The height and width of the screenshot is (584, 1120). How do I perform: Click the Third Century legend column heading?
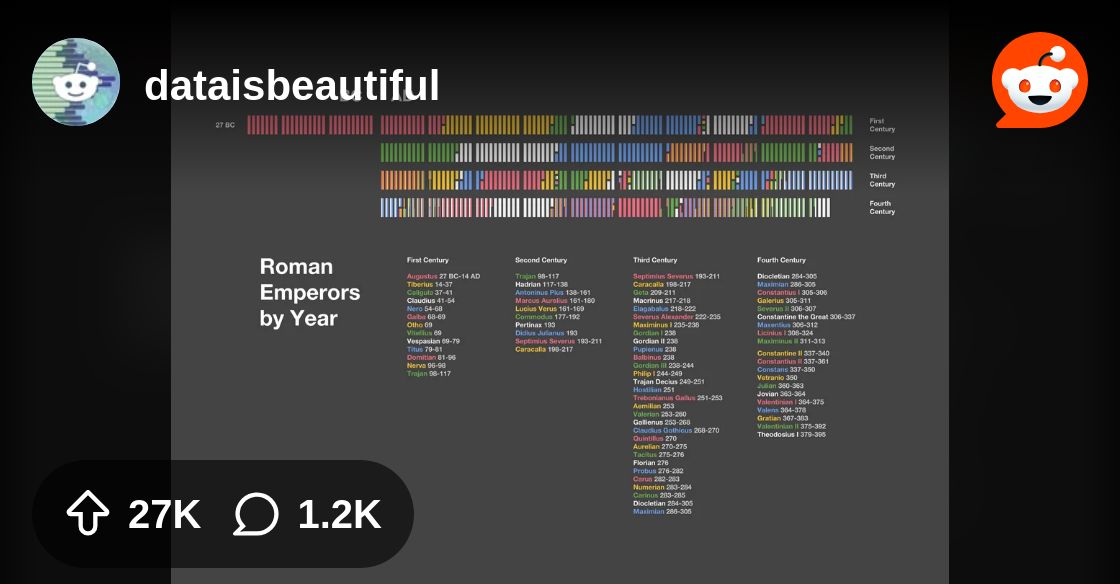(655, 260)
